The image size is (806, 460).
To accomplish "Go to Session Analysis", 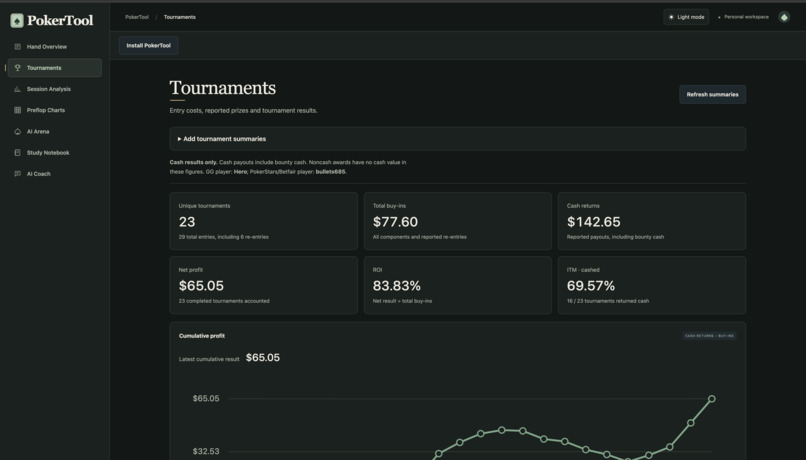I will [x=54, y=89].
